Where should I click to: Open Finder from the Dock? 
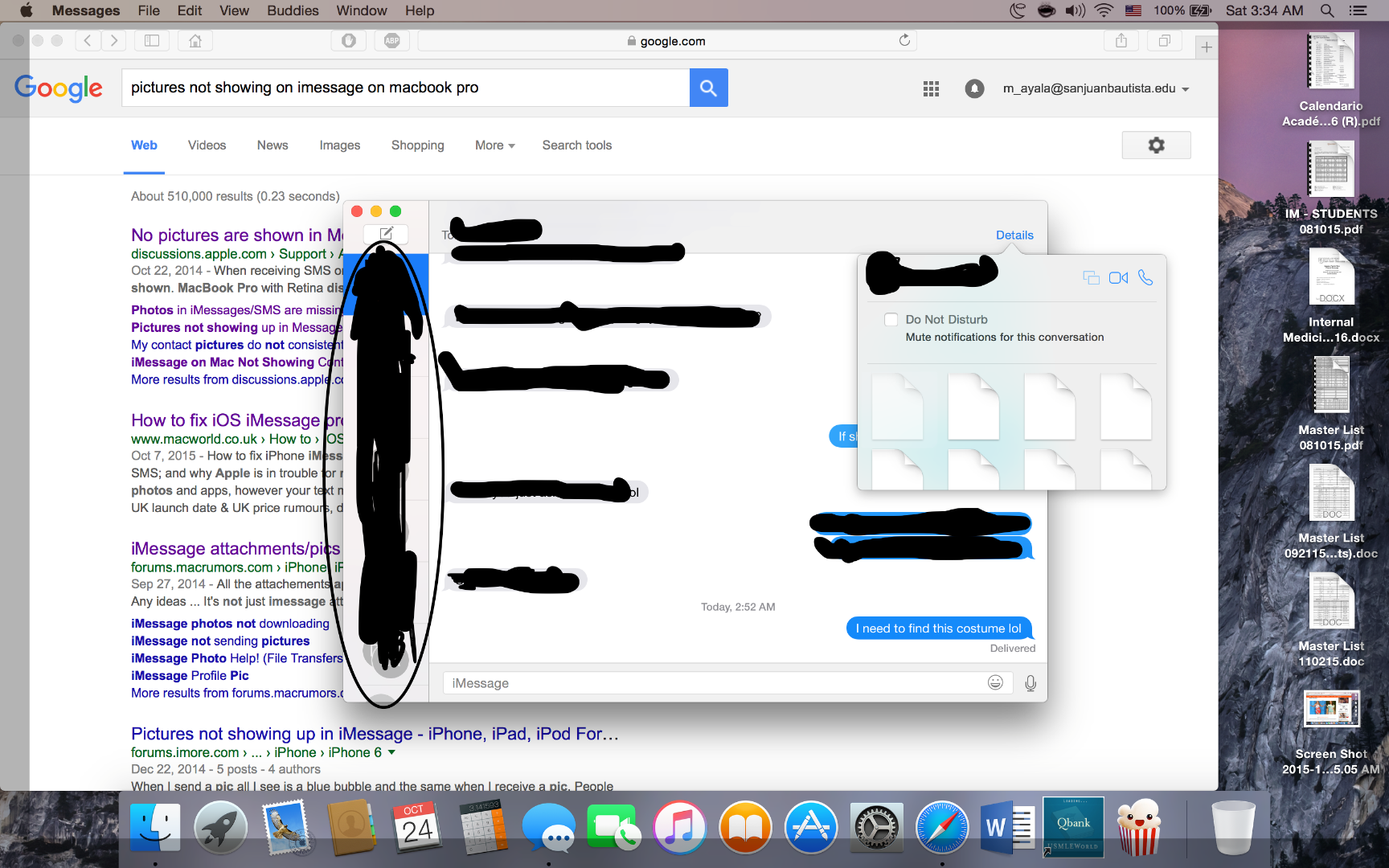(155, 827)
